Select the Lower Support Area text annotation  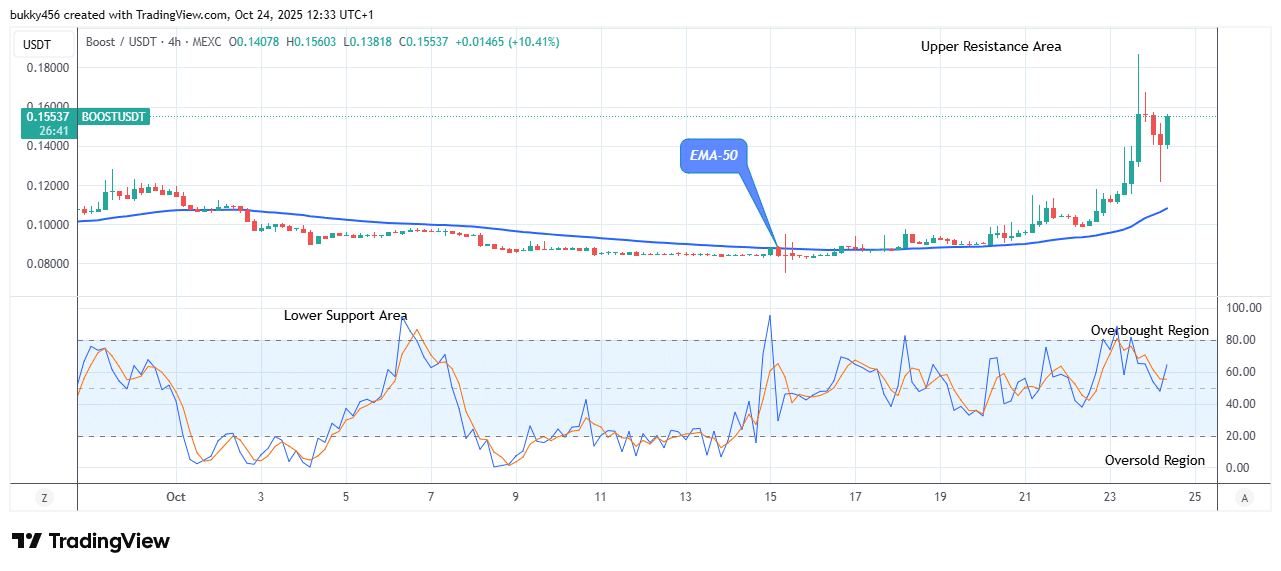(345, 315)
